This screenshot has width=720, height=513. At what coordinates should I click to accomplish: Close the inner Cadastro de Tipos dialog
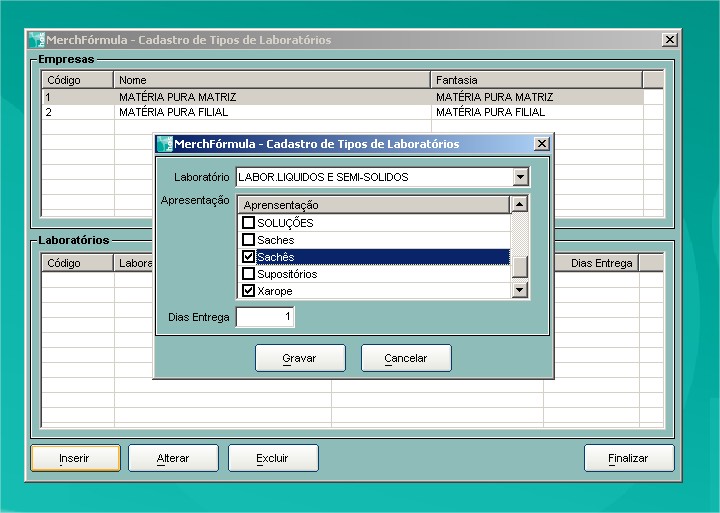click(541, 144)
